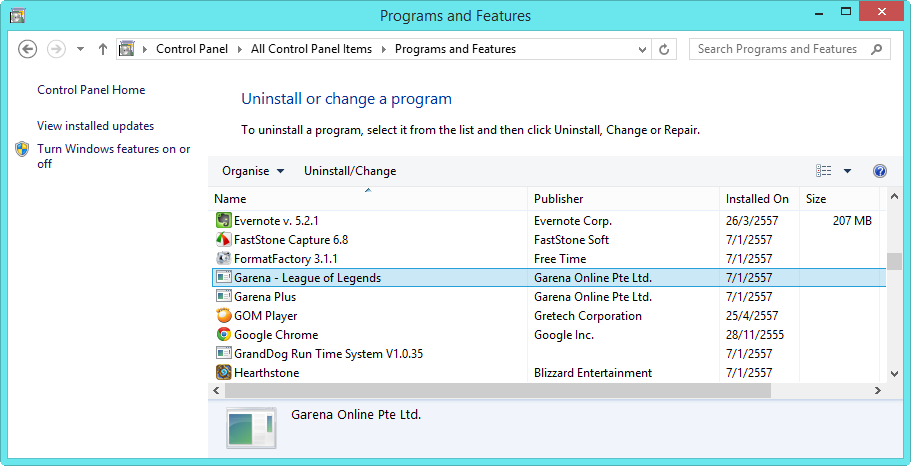Click the Garena - League of Legends icon
This screenshot has height=466, width=911.
pyautogui.click(x=224, y=278)
